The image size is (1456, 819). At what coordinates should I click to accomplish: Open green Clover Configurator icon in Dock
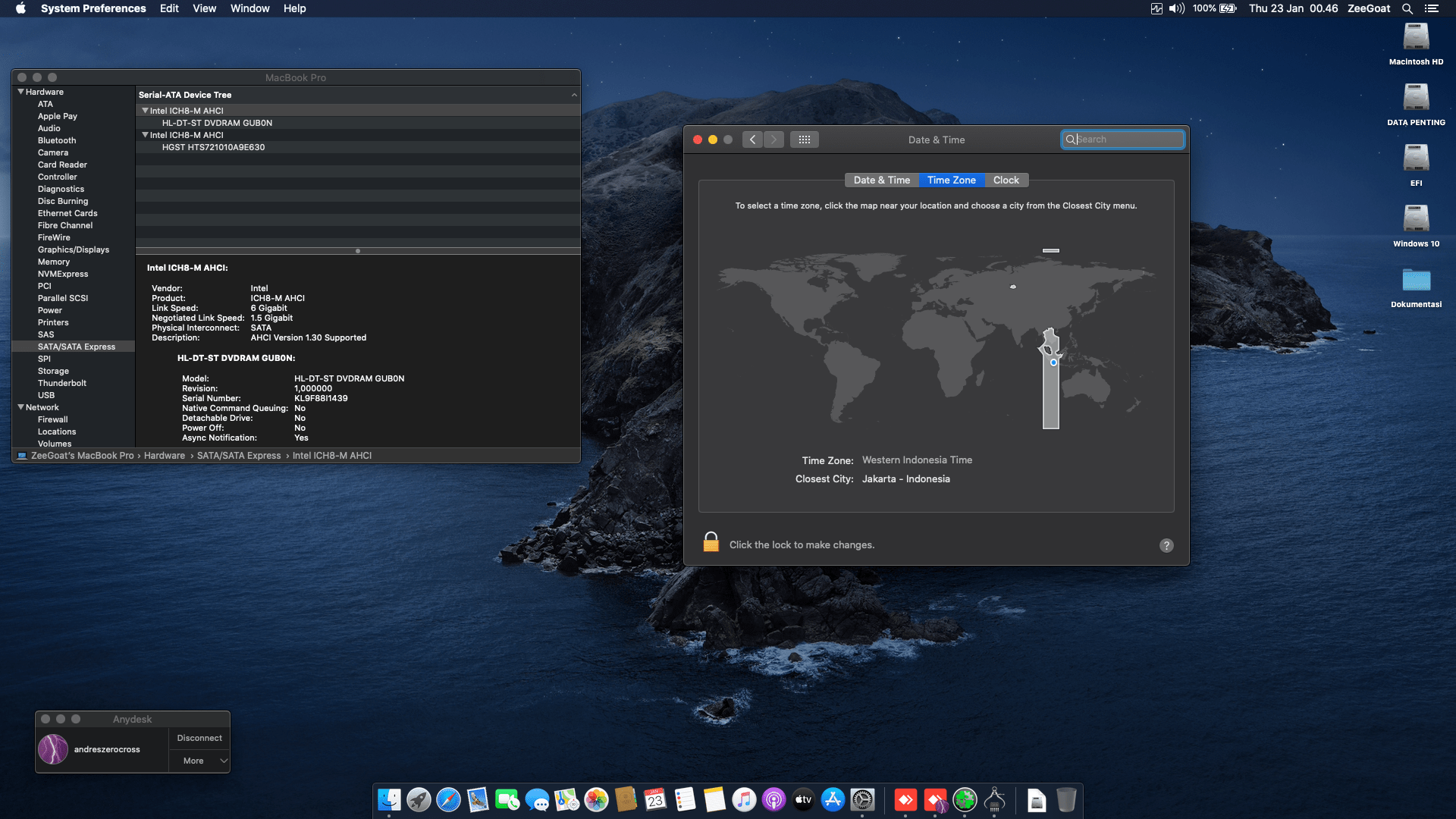click(x=965, y=799)
